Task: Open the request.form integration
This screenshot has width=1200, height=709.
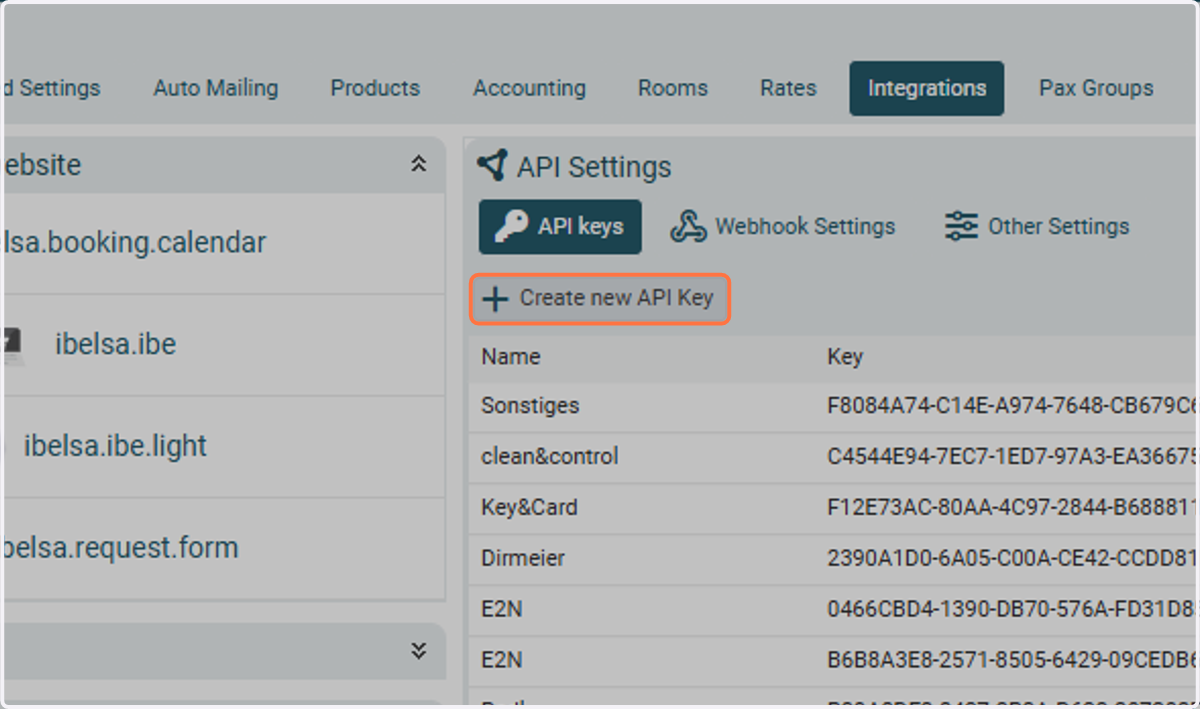Action: [121, 548]
